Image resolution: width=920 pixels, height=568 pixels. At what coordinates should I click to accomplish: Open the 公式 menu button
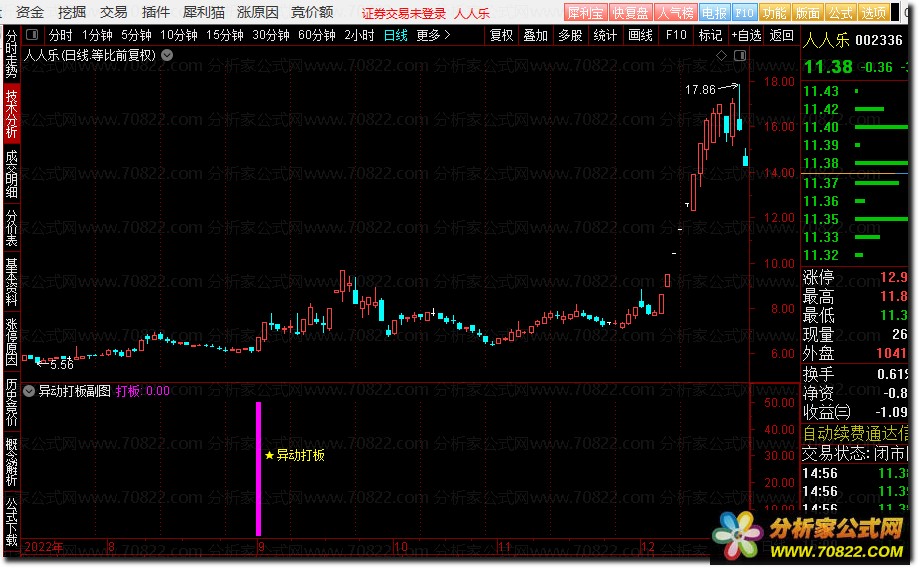click(x=840, y=12)
